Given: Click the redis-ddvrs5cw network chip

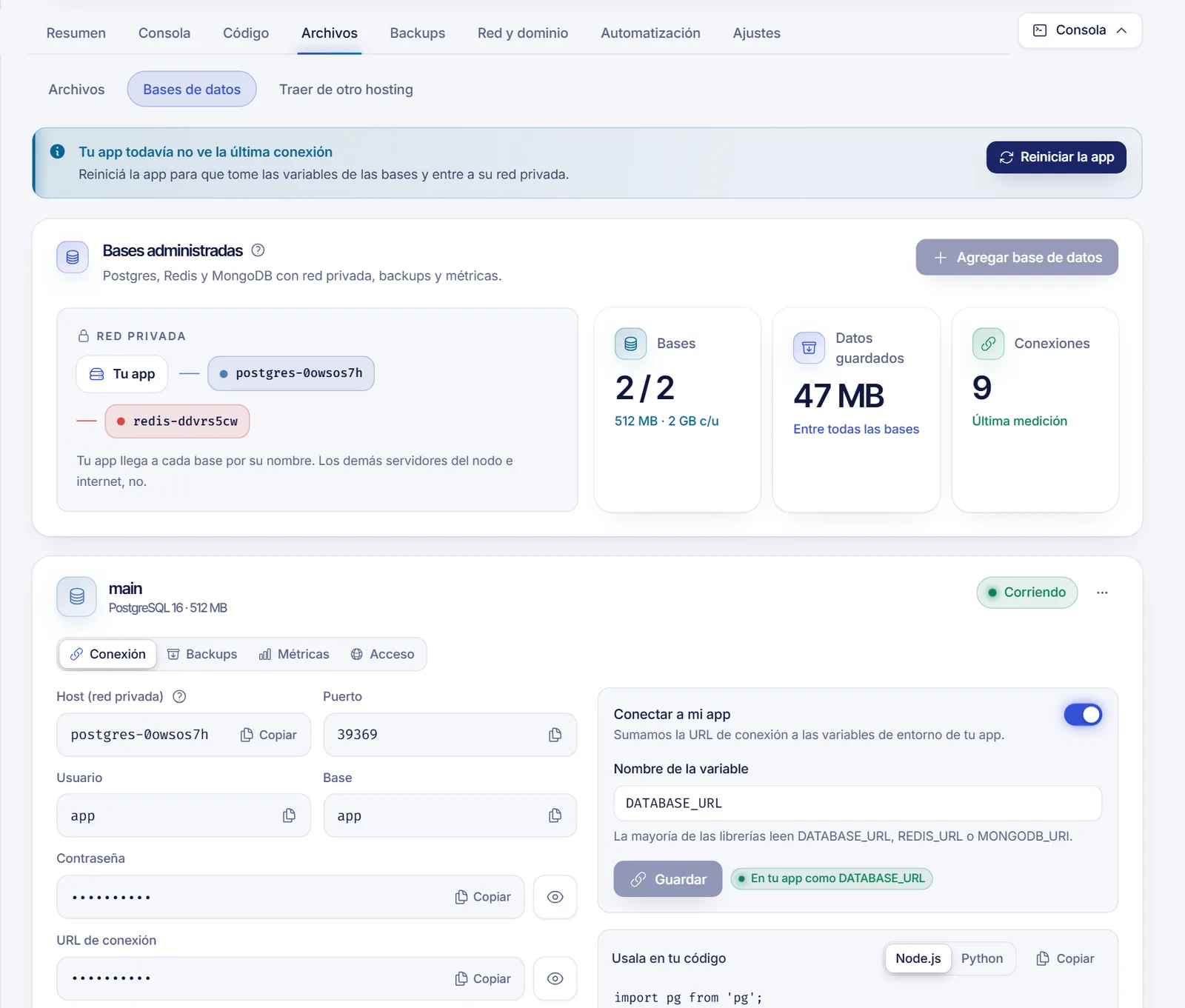Looking at the screenshot, I should click(177, 421).
